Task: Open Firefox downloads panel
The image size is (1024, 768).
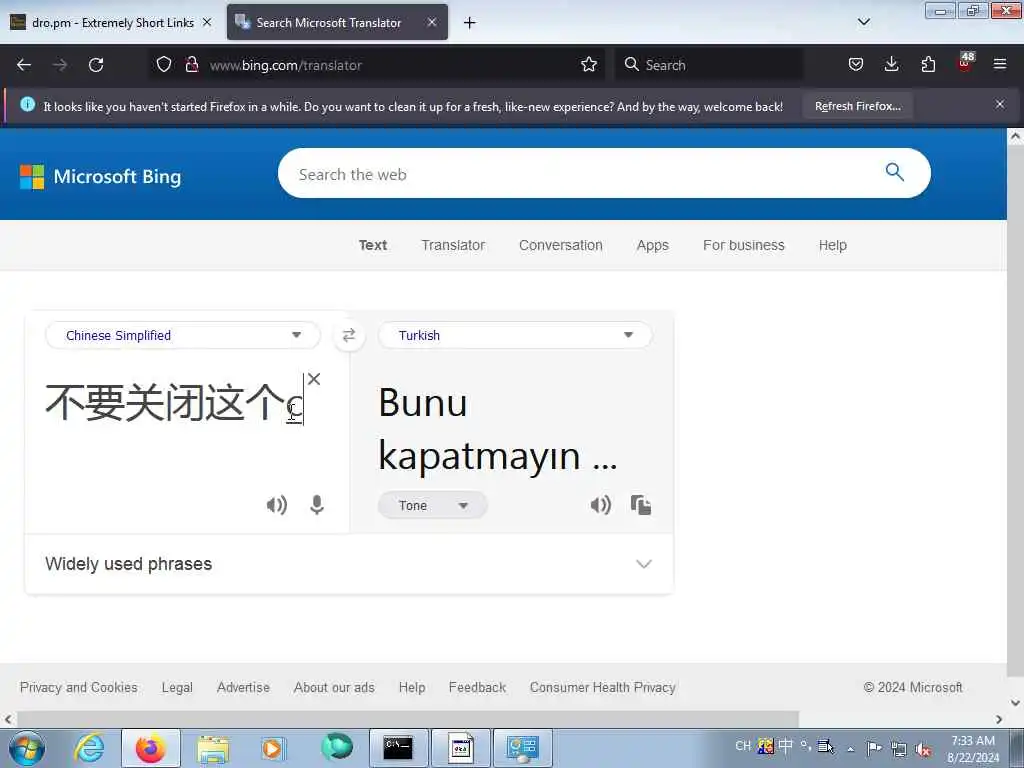Action: (x=891, y=65)
